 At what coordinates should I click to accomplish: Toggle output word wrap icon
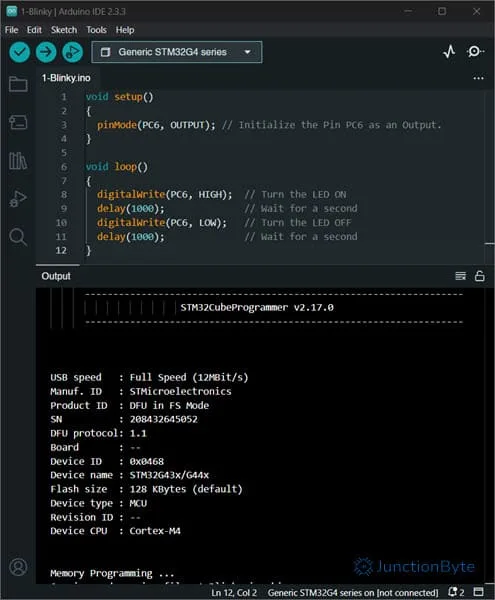(461, 276)
